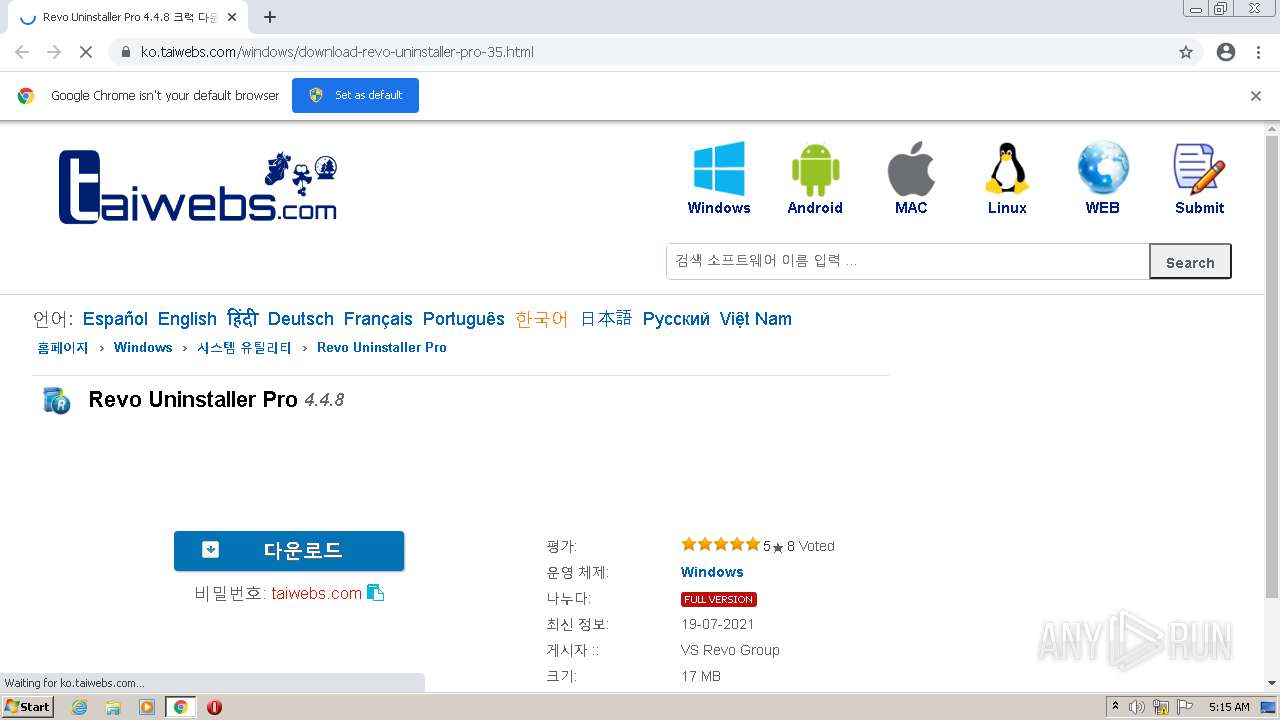Switch language to Português
Viewport: 1280px width, 720px height.
[464, 319]
